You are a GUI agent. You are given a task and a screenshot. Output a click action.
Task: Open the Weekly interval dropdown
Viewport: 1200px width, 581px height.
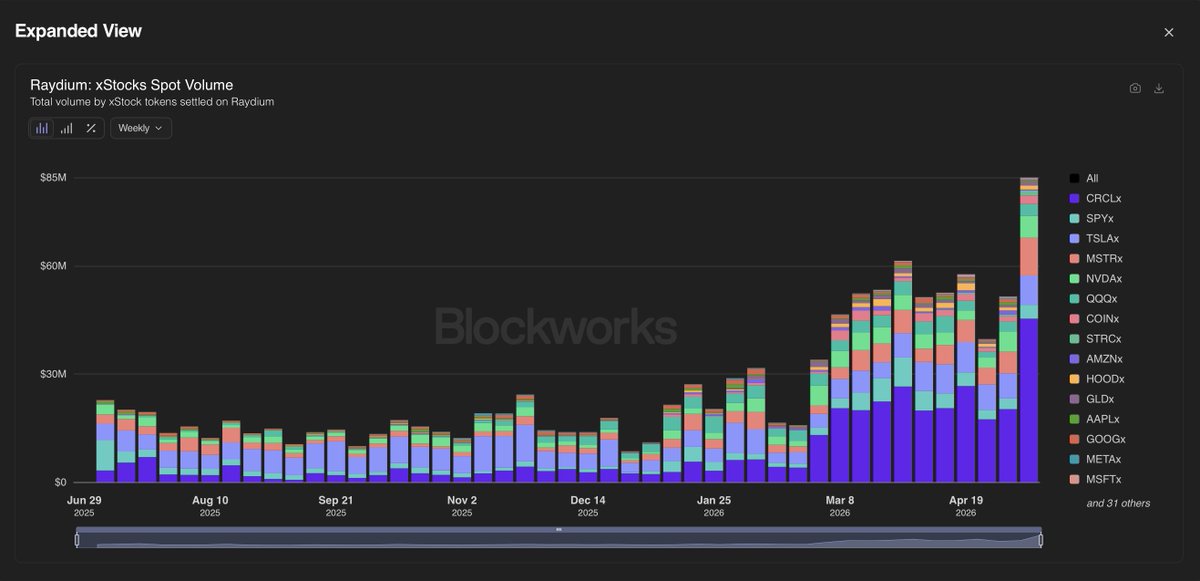pos(140,128)
